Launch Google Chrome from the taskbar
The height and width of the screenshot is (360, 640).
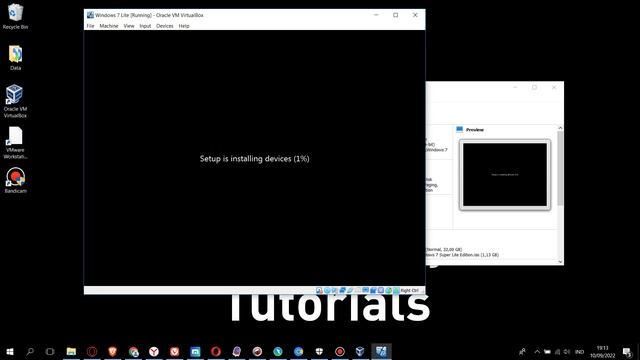133,351
